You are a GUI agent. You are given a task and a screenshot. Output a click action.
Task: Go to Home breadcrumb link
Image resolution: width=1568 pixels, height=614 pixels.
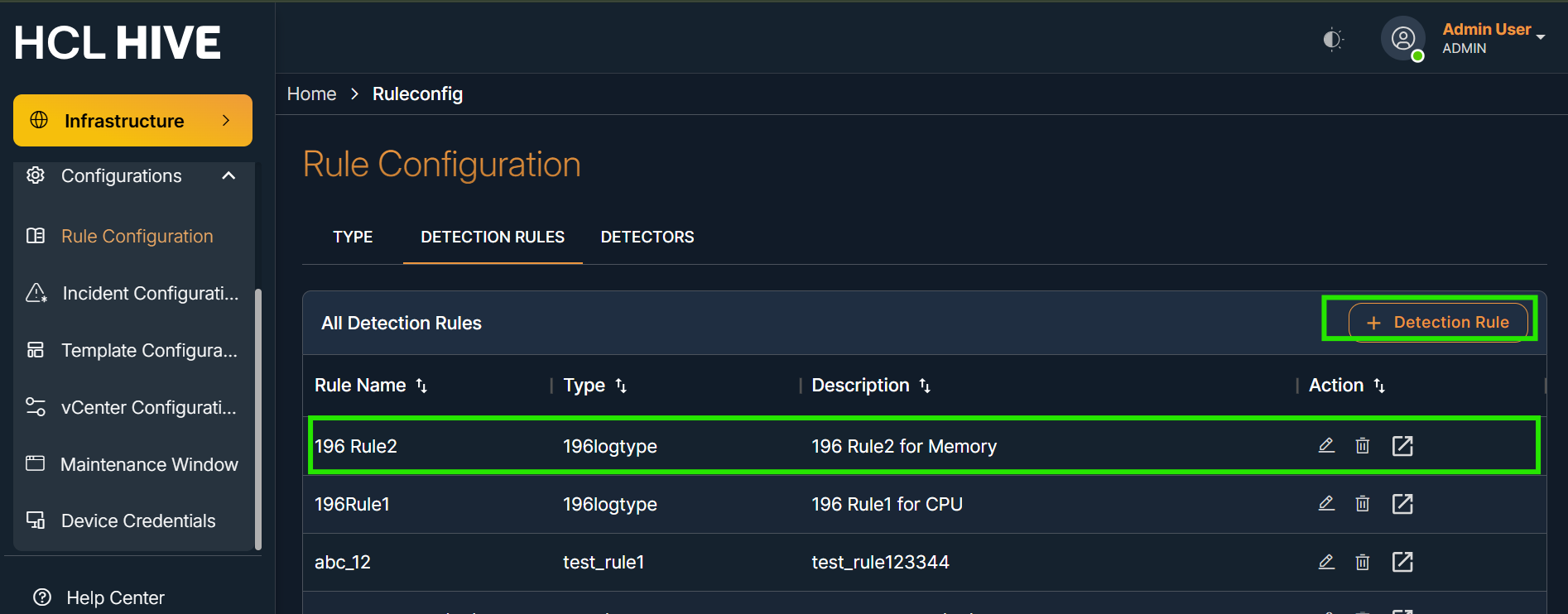click(311, 94)
